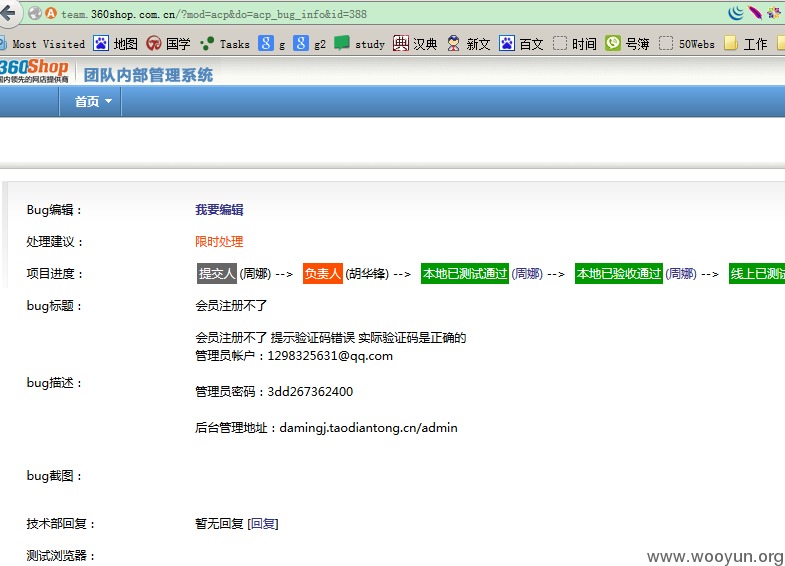Click (周娜) next to 提交人
The height and width of the screenshot is (566, 785).
coord(255,274)
